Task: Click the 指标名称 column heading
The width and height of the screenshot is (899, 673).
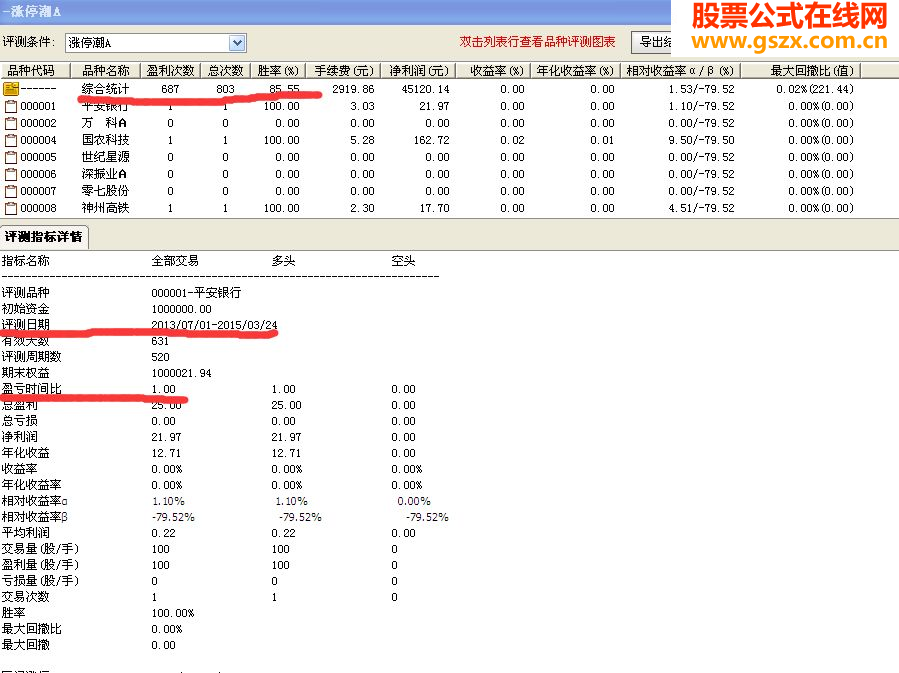Action: click(x=26, y=261)
